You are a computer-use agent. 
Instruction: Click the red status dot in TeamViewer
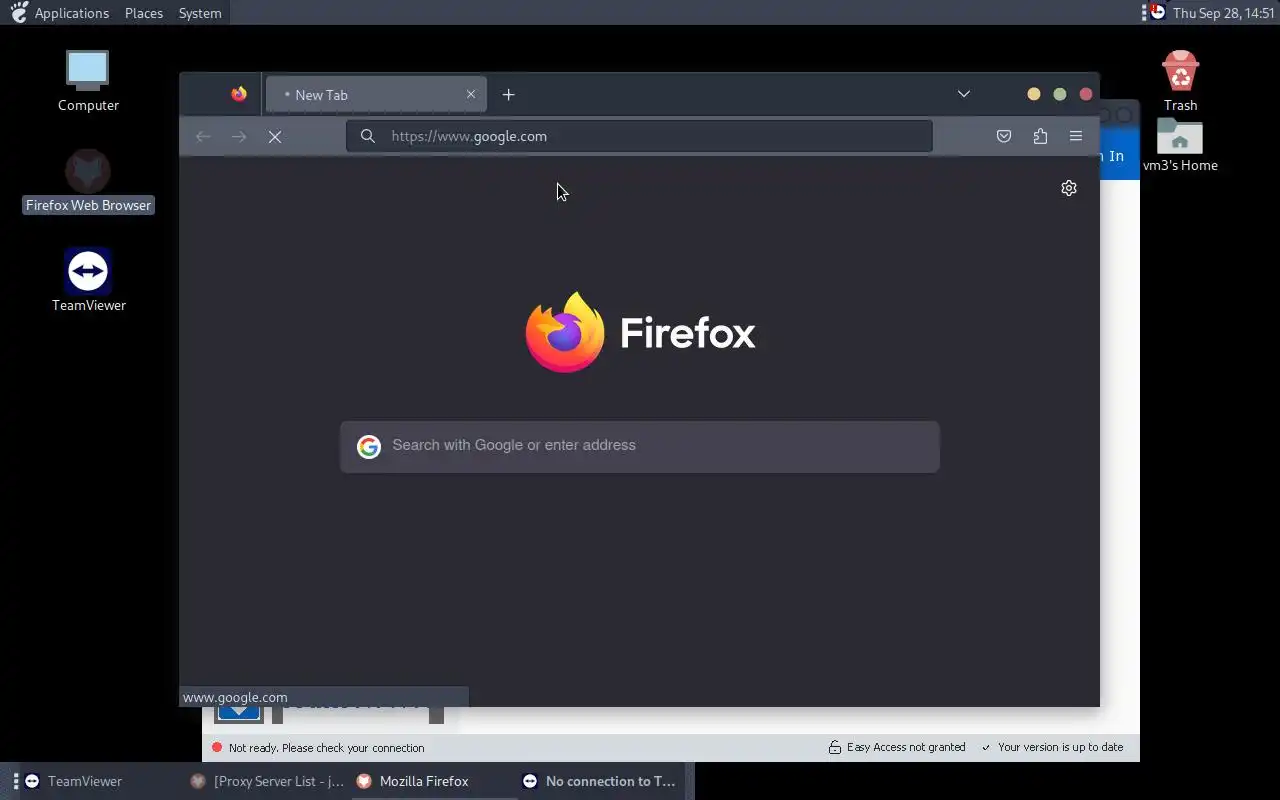tap(216, 747)
